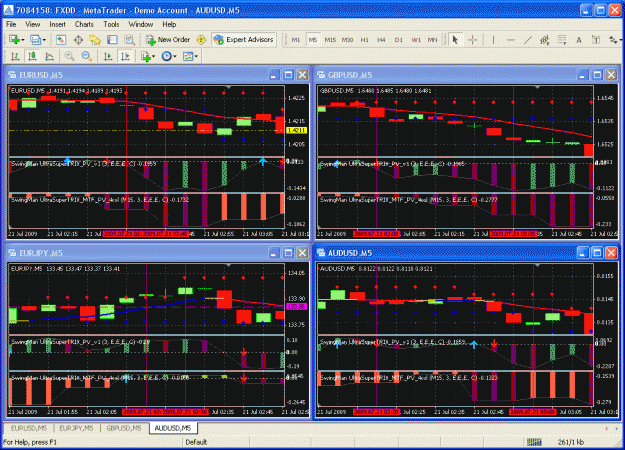Open the Tools menu
This screenshot has height=450, width=625.
111,24
